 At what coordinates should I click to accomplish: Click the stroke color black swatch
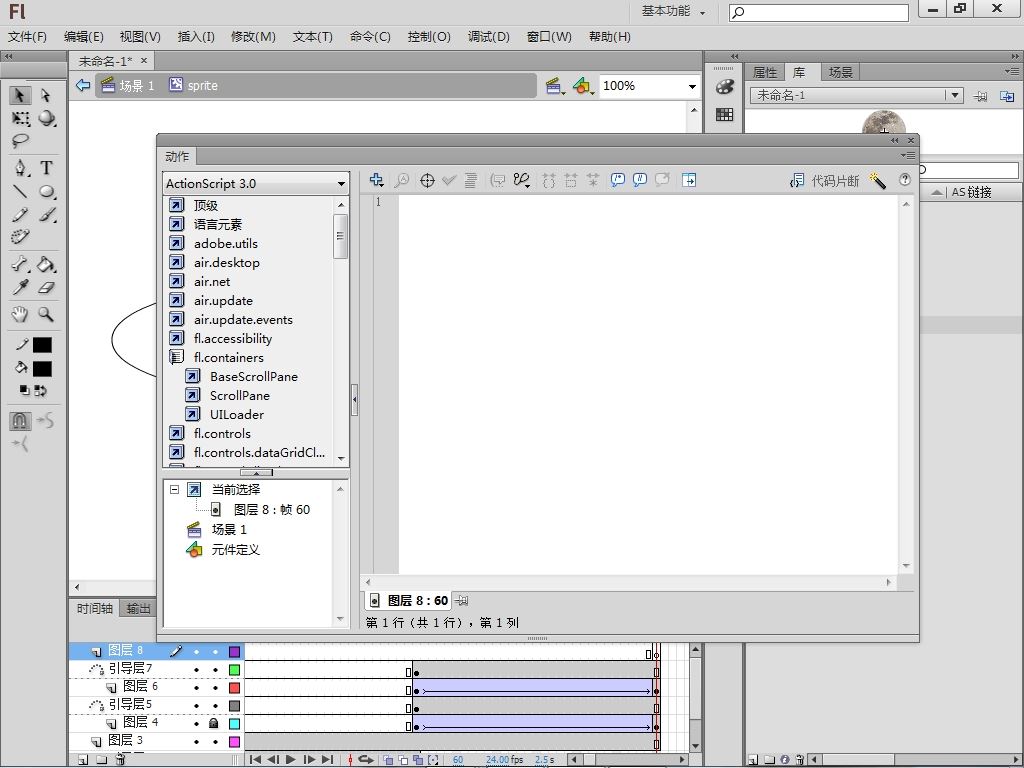pyautogui.click(x=42, y=345)
